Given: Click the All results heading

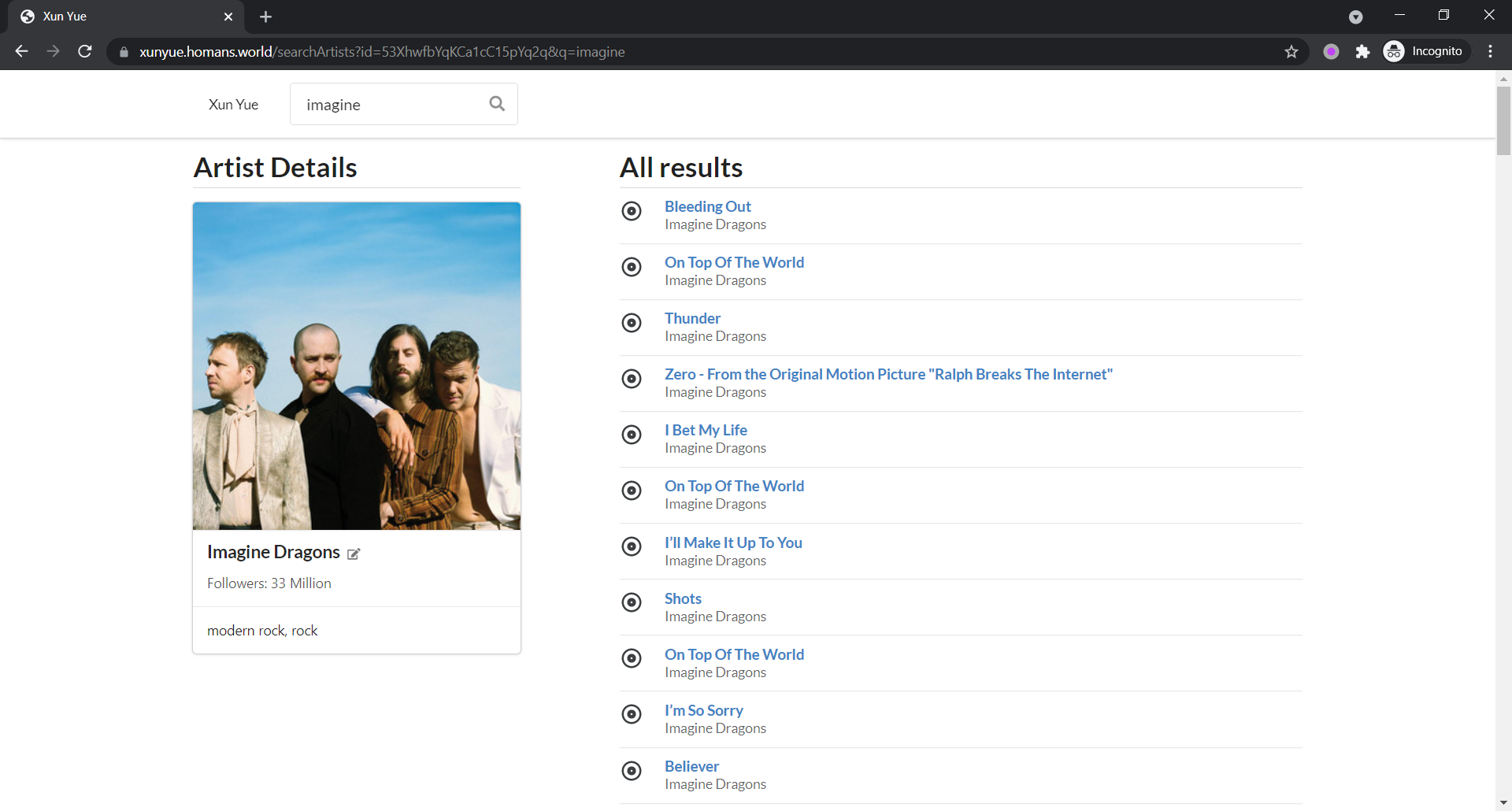Looking at the screenshot, I should click(x=681, y=168).
